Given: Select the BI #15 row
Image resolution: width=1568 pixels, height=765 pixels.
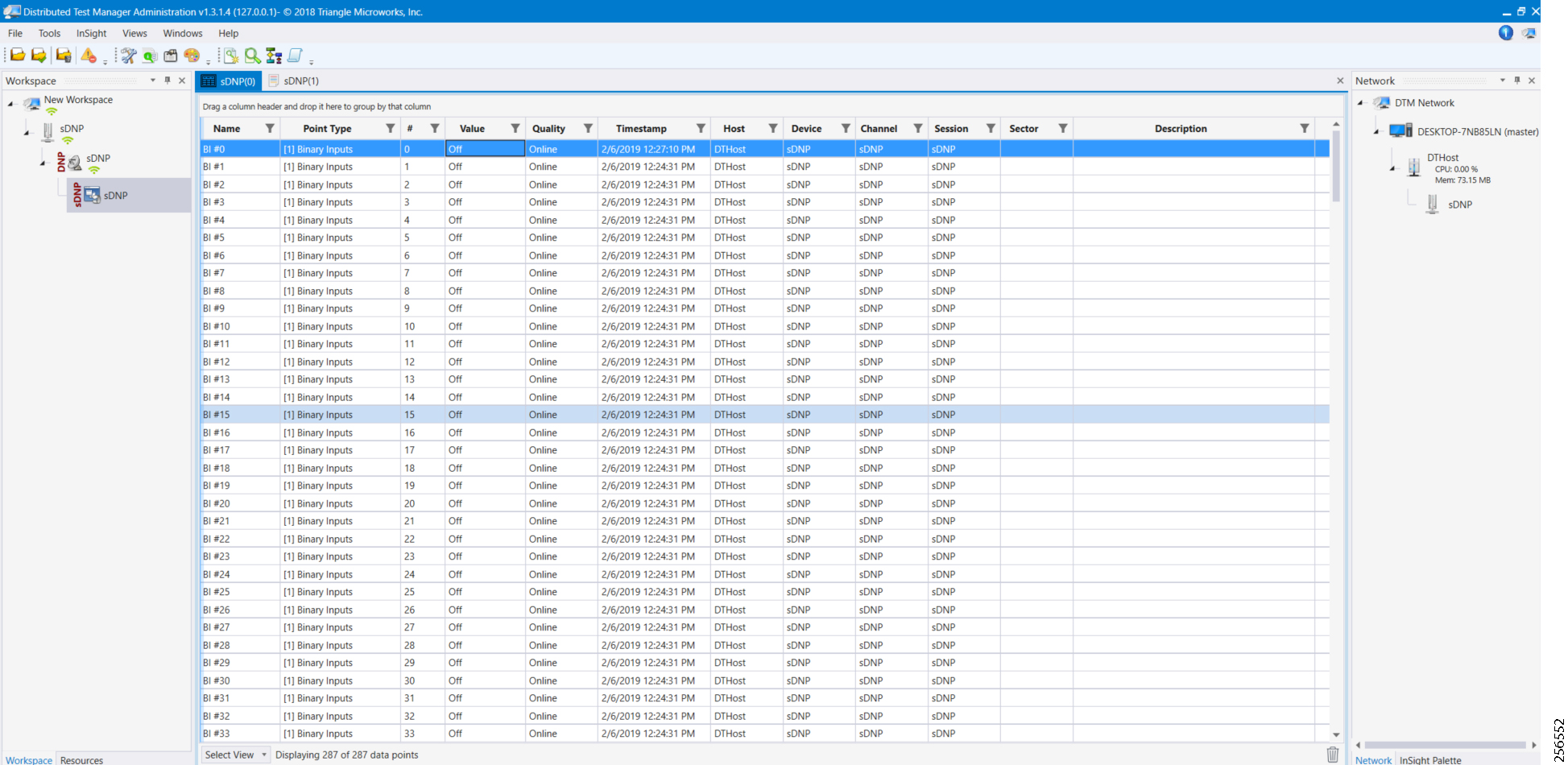Looking at the screenshot, I should (765, 415).
